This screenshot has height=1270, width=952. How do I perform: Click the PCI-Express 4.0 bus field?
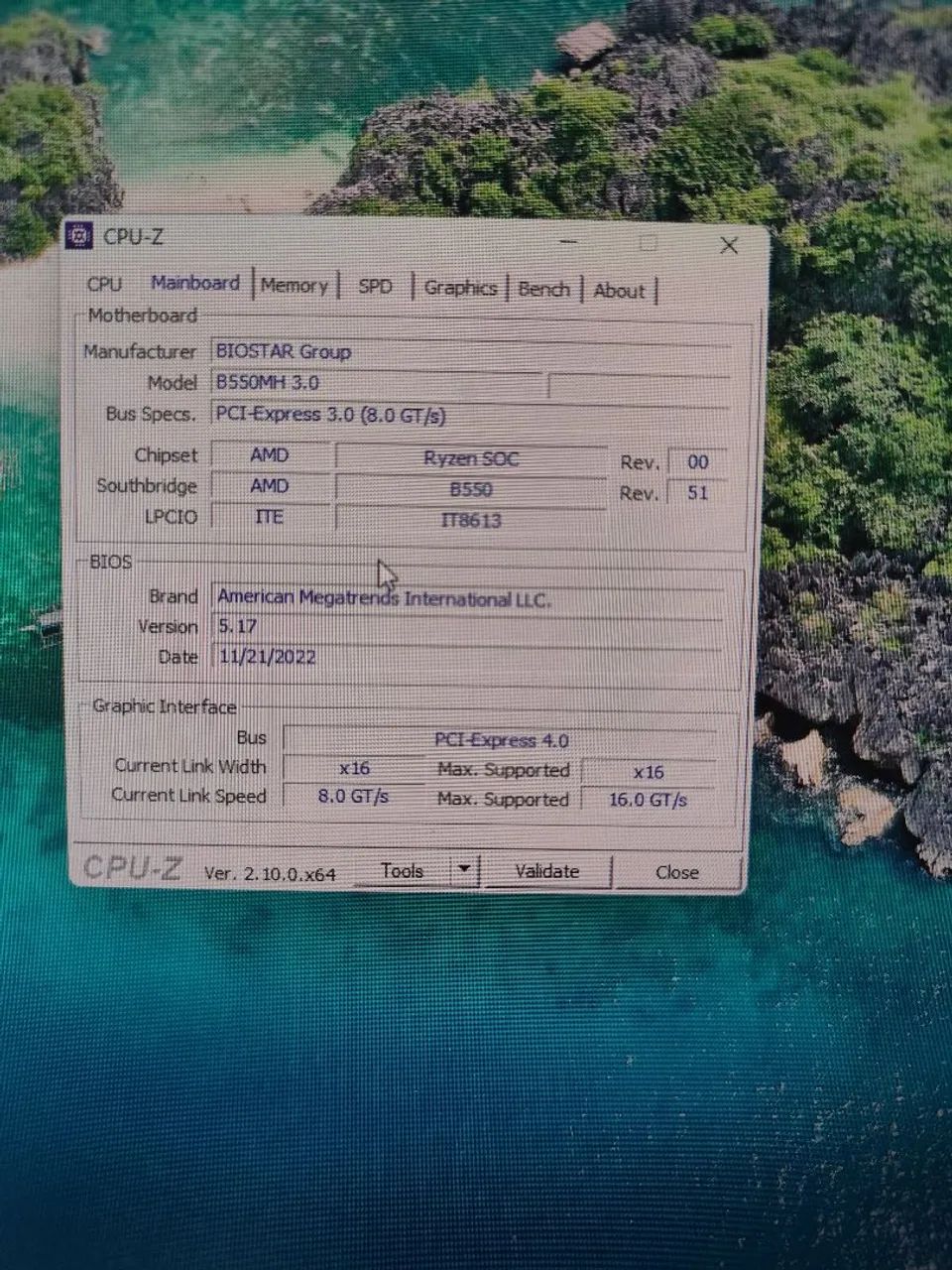tap(501, 740)
